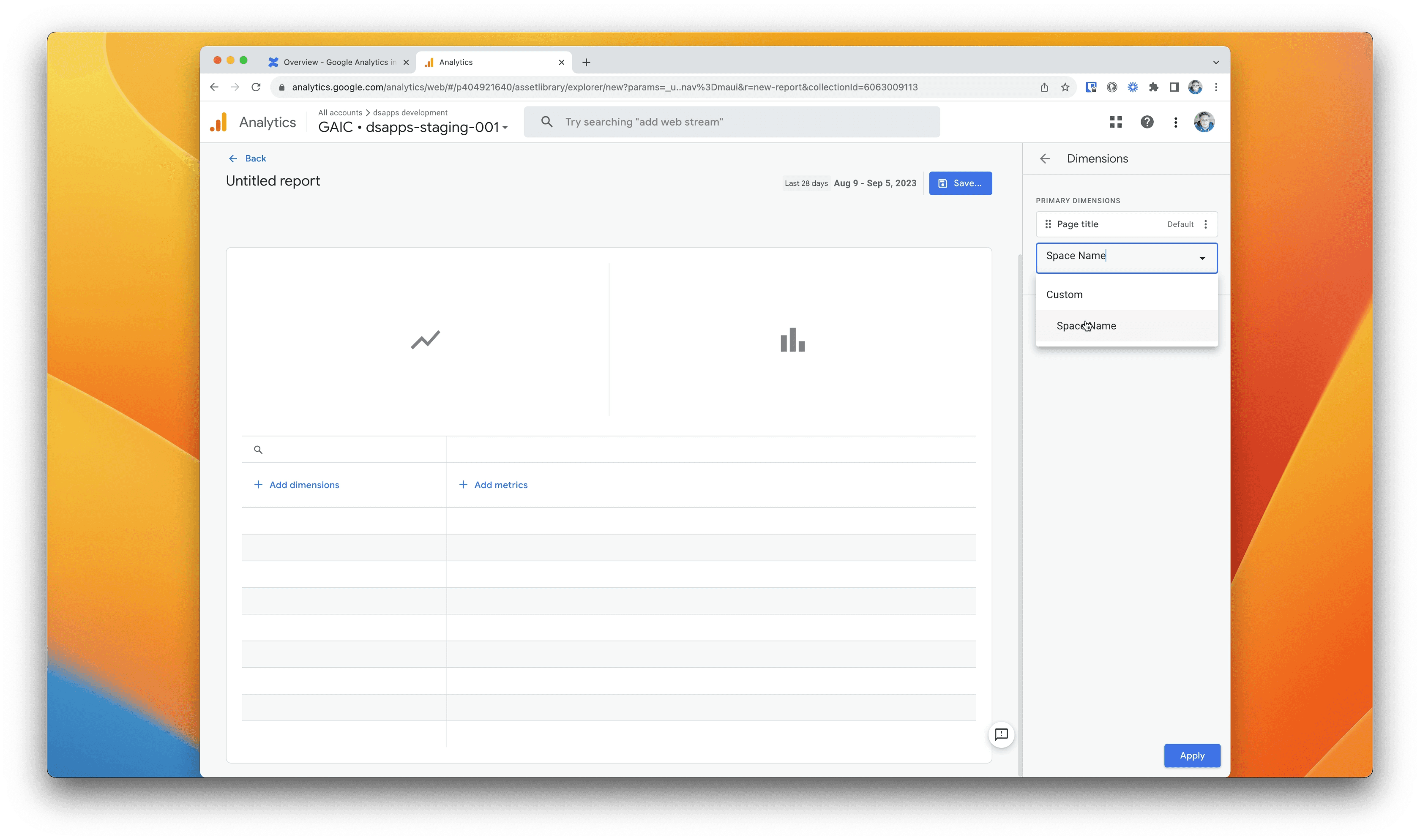
Task: Close the Analytics browser tab
Action: (561, 62)
